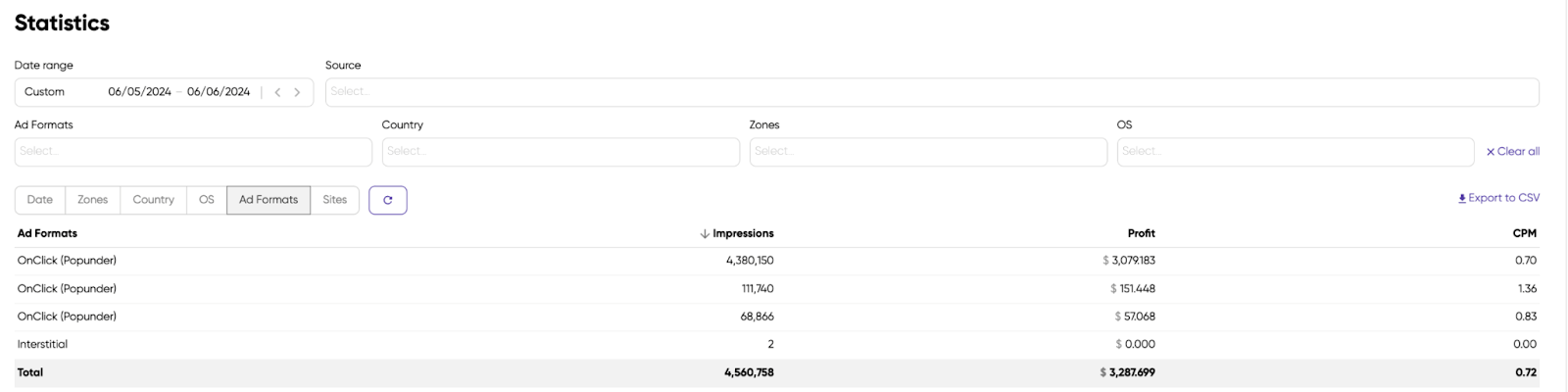Go to previous date range arrow
This screenshot has width=1568, height=392.
point(278,92)
